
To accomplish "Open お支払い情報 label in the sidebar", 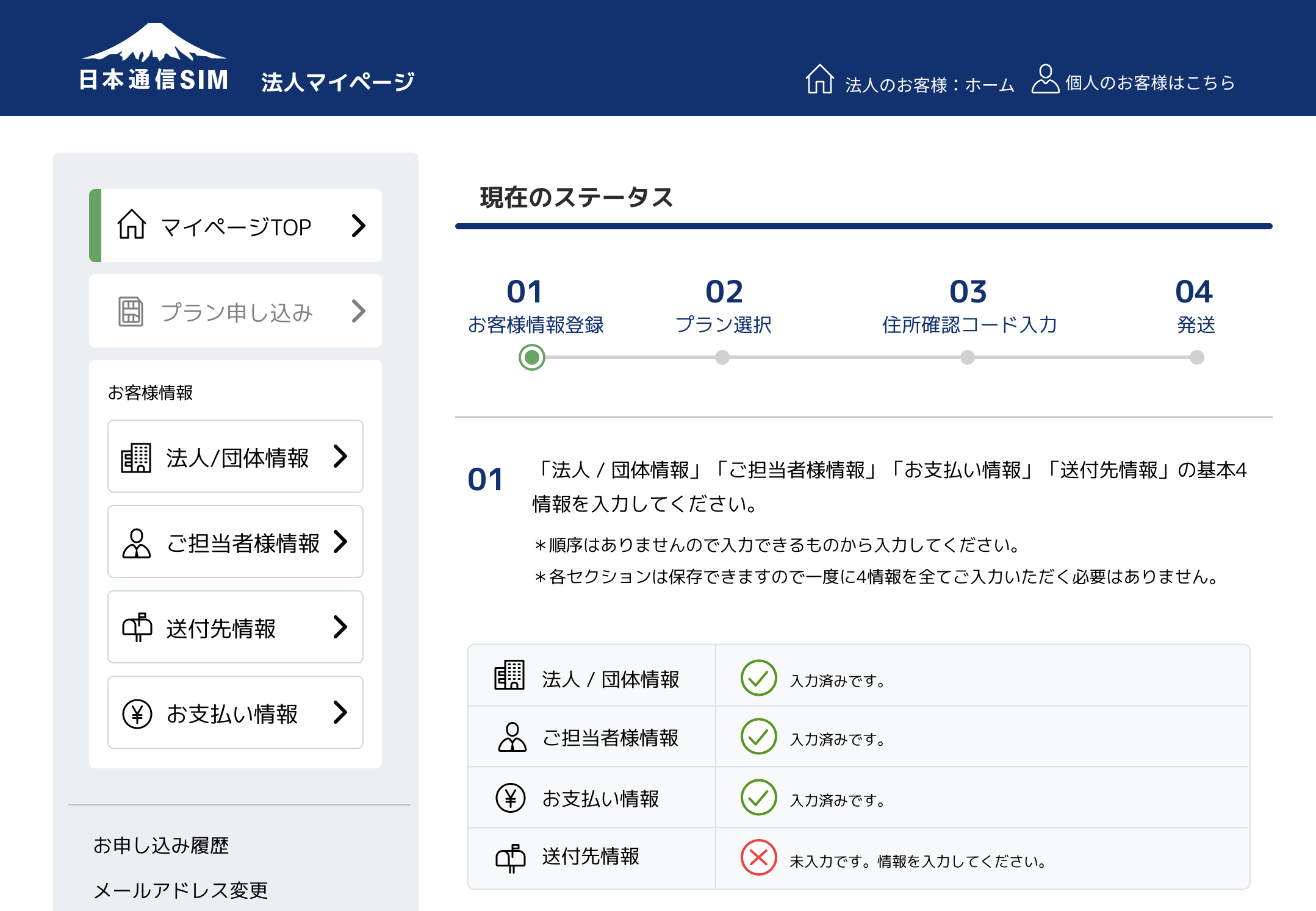I will [232, 714].
